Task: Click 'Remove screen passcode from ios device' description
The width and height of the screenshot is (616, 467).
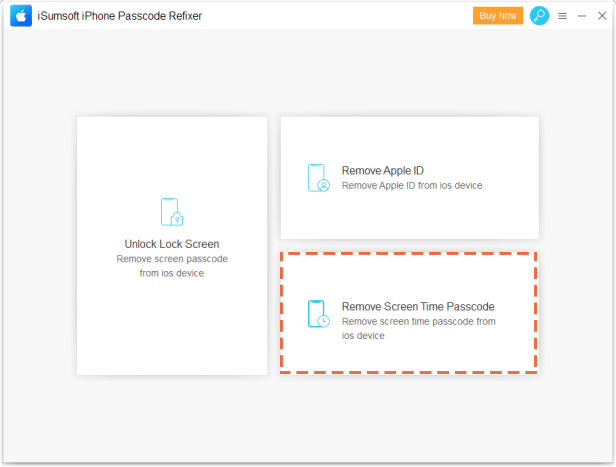Action: coord(172,266)
